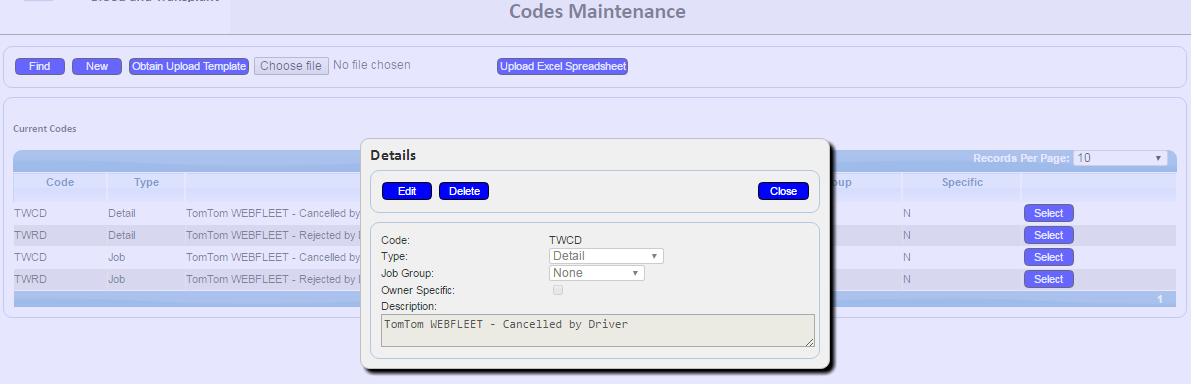Open the Choose file picker
Viewport: 1191px width, 384px height.
click(x=291, y=66)
